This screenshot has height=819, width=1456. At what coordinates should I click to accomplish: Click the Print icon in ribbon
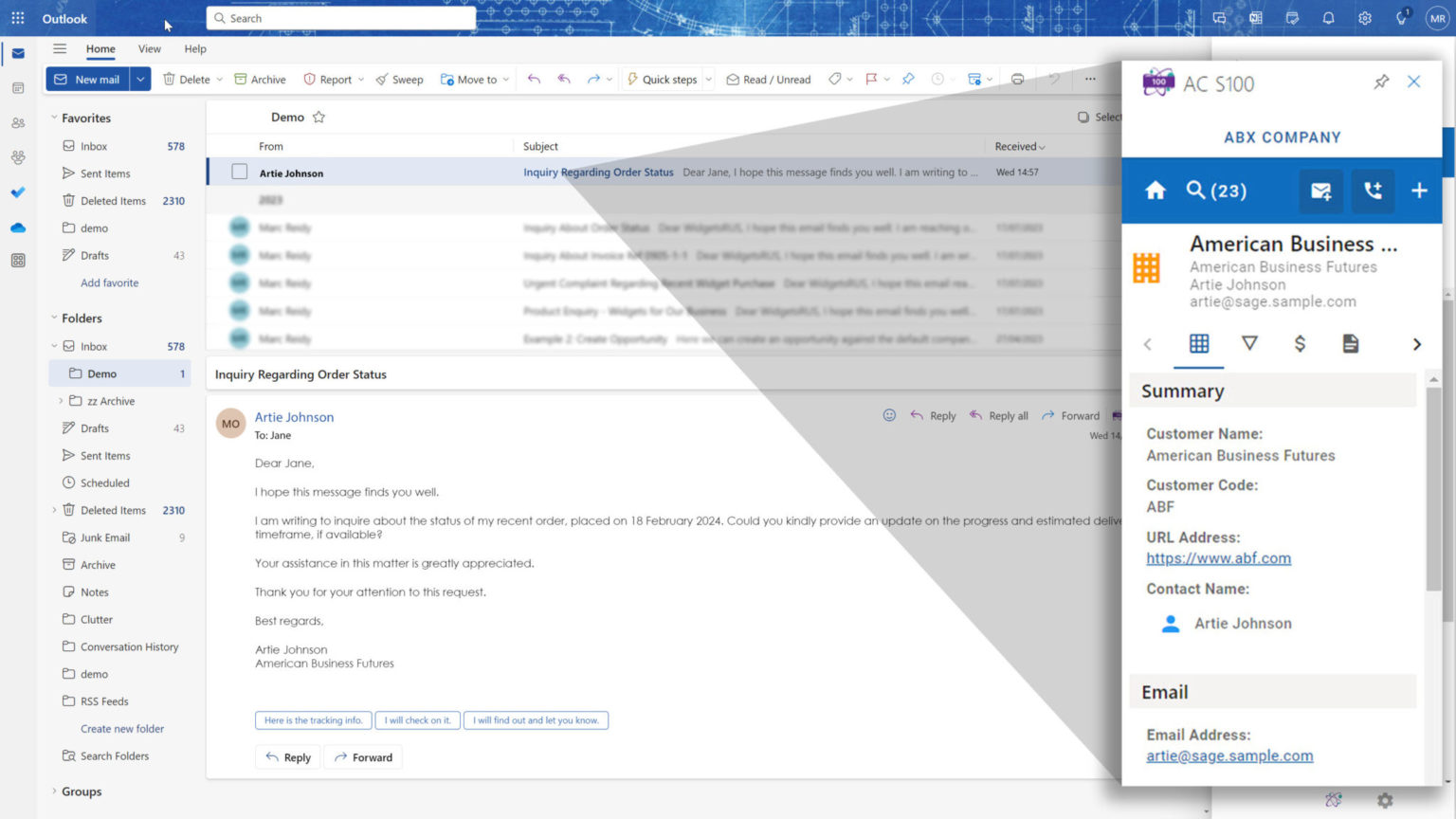pyautogui.click(x=1017, y=80)
